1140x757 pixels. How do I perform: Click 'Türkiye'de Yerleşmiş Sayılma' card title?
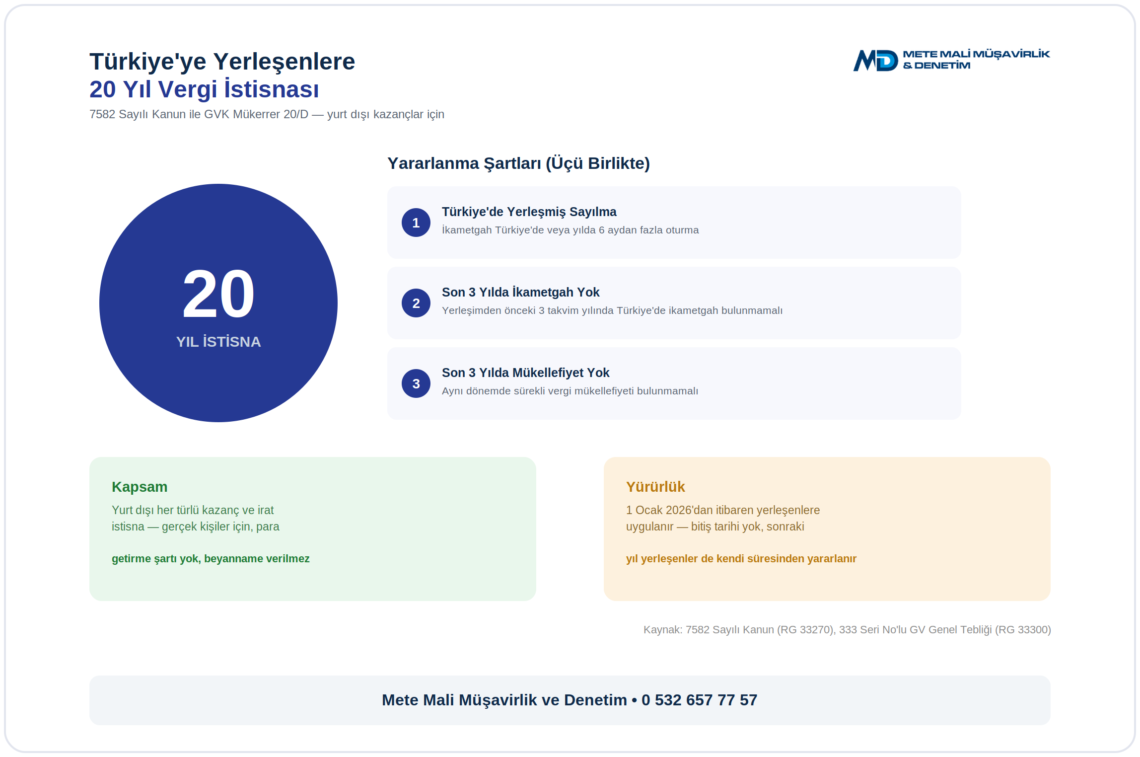529,212
